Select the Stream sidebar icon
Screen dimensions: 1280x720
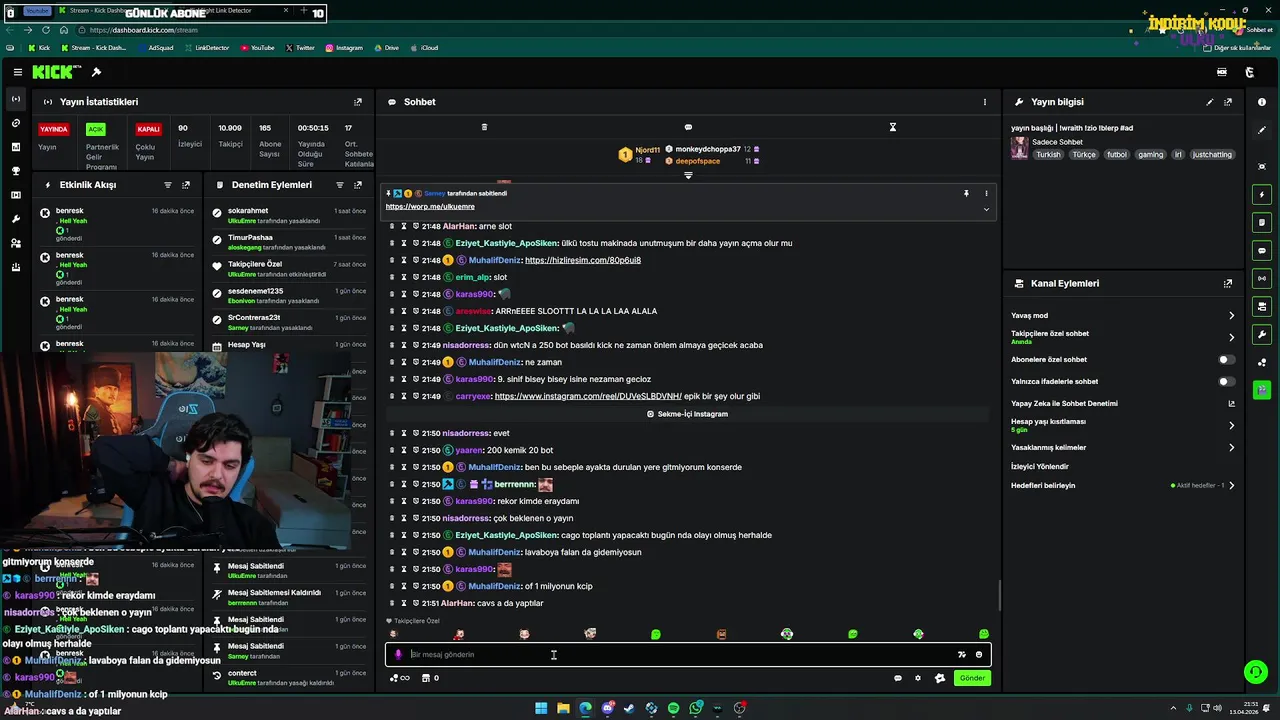15,99
